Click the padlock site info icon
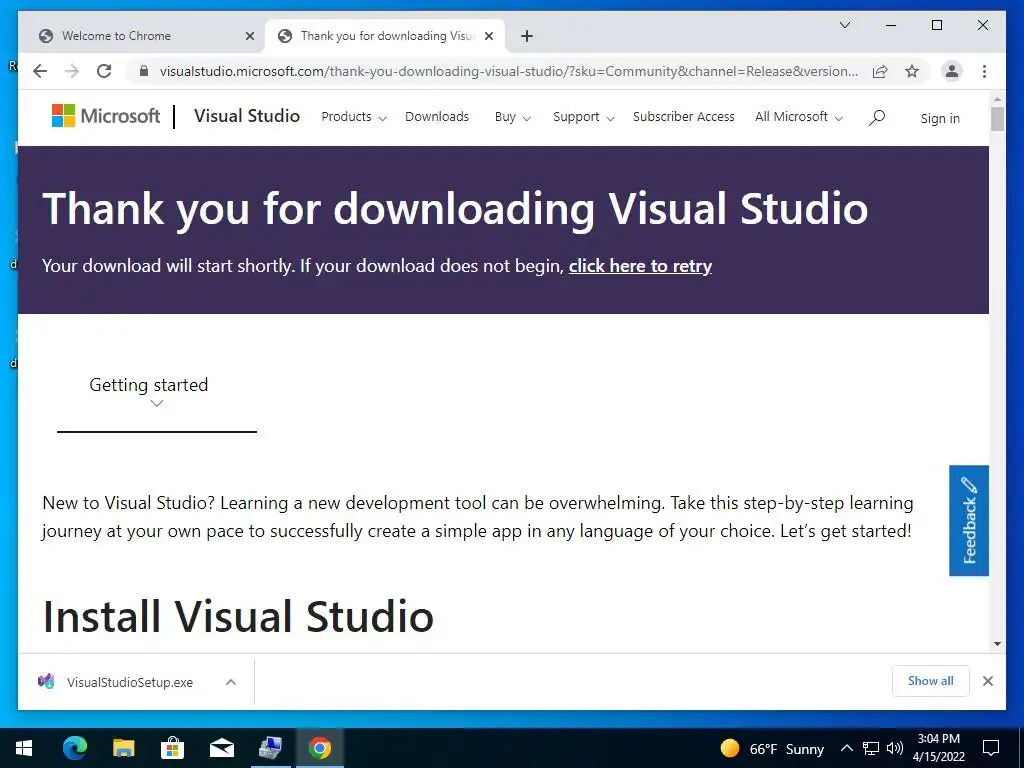The image size is (1024, 768). [x=144, y=71]
